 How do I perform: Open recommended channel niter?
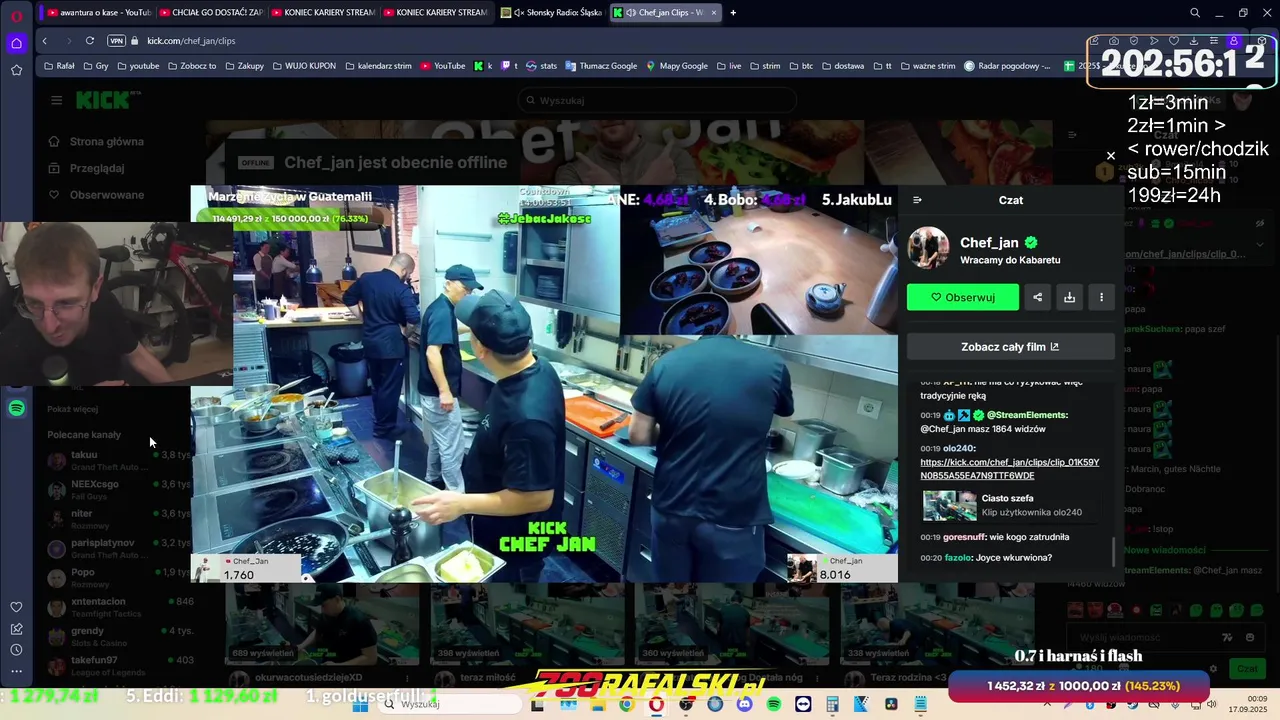tap(120, 518)
